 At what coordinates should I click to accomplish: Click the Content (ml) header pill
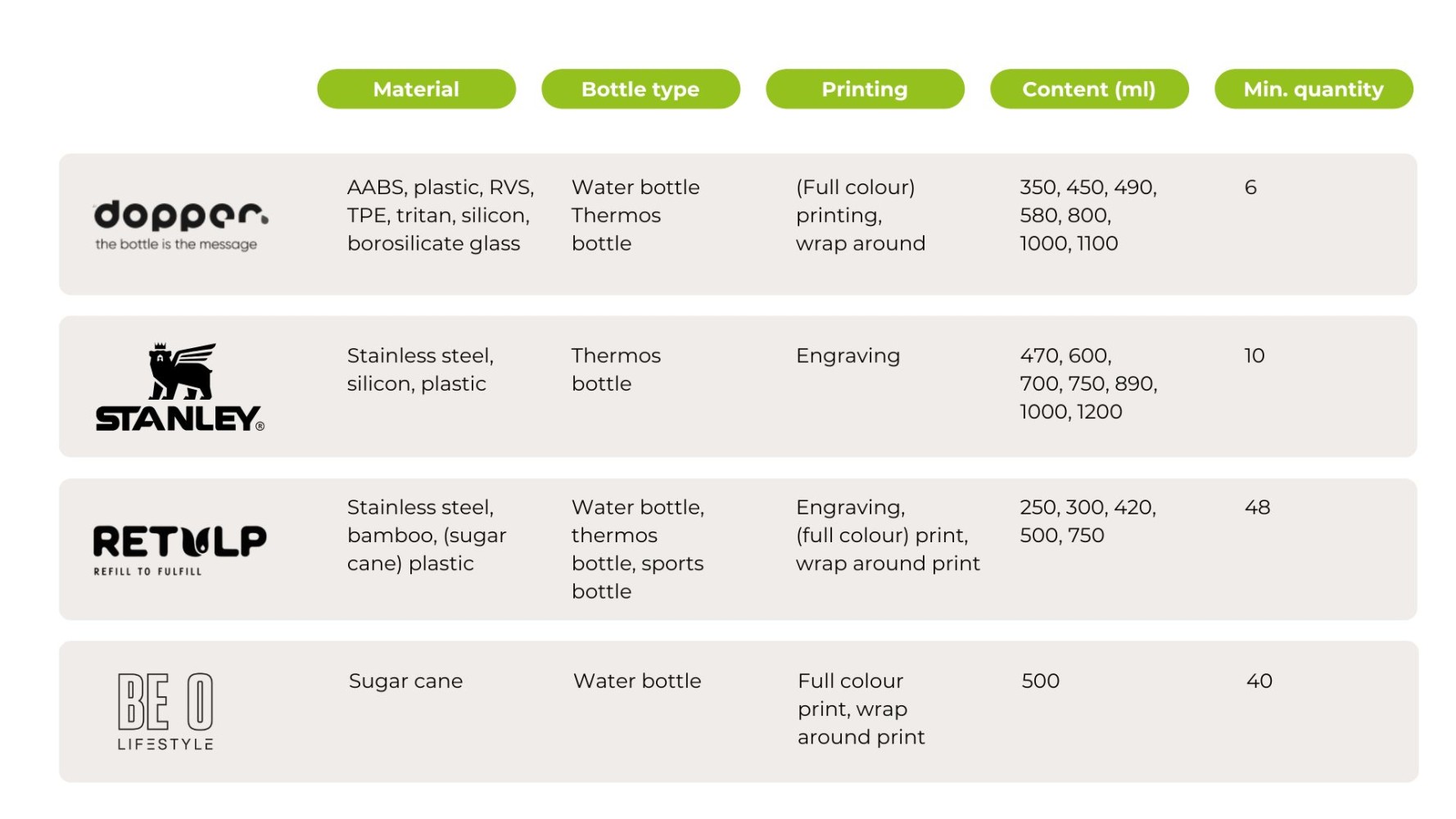tap(1089, 89)
